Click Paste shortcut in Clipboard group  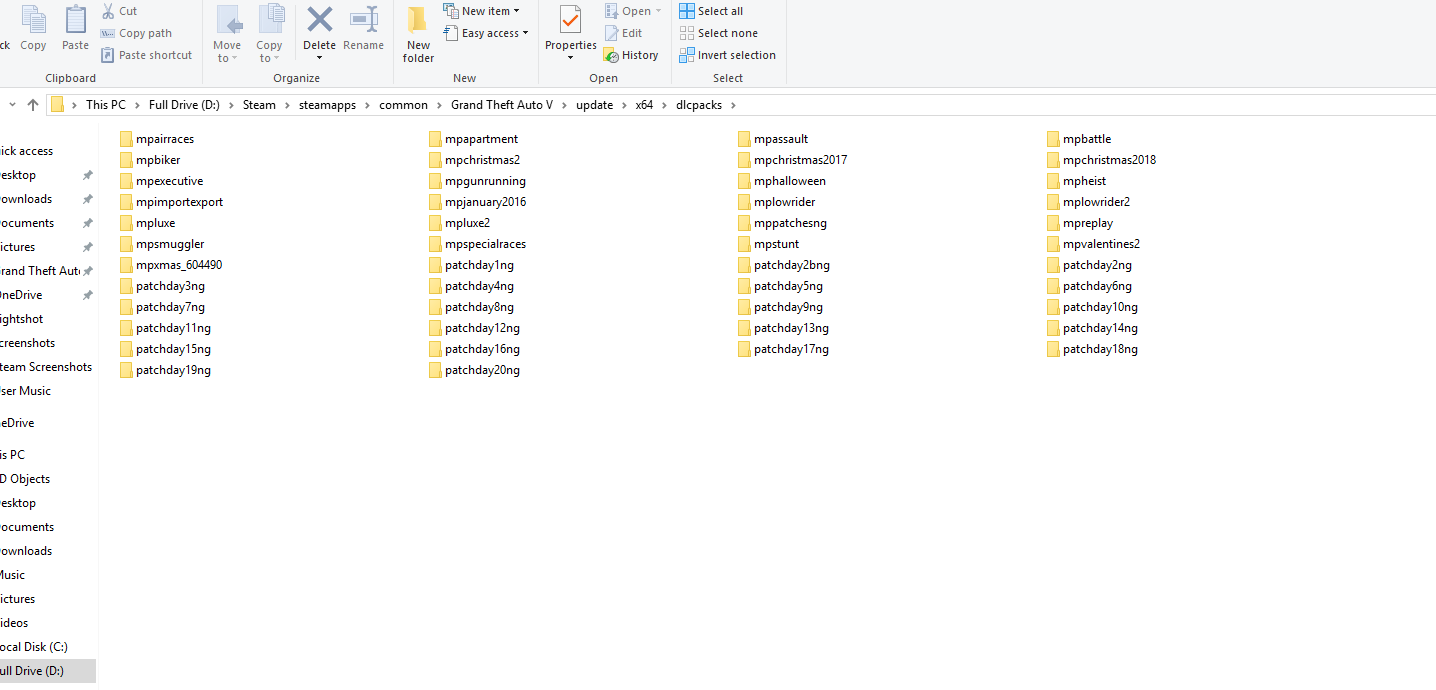[x=146, y=55]
